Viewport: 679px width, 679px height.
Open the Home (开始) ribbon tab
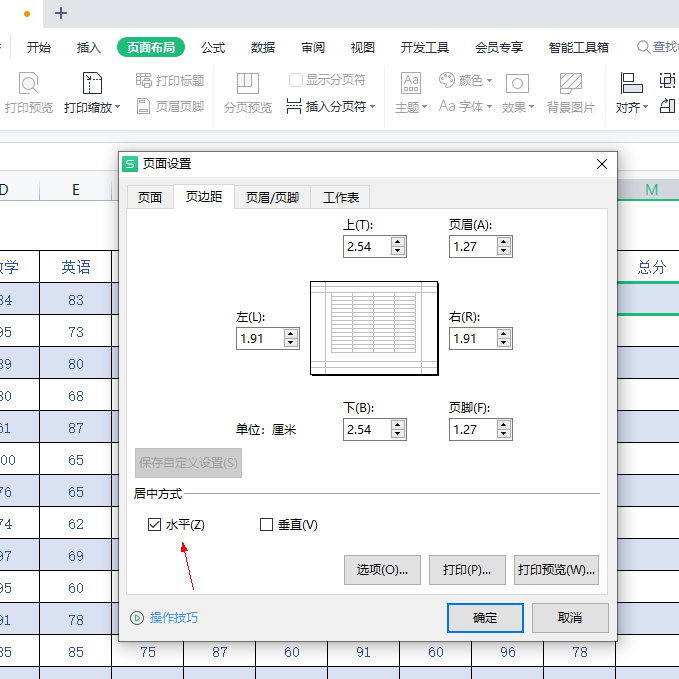(39, 47)
